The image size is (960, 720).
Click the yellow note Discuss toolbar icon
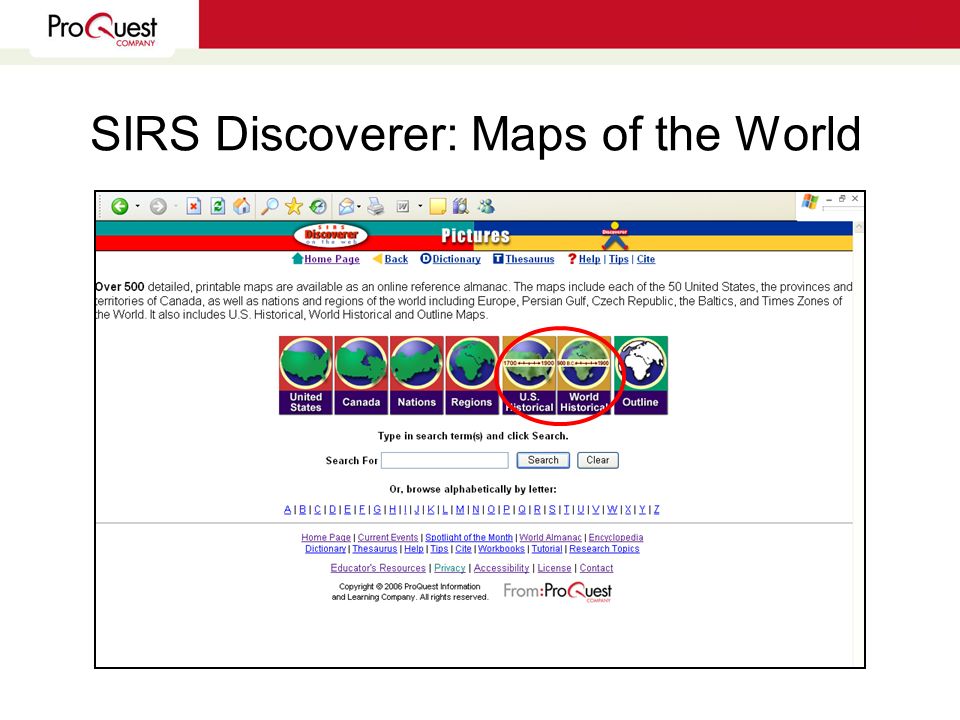pos(438,206)
